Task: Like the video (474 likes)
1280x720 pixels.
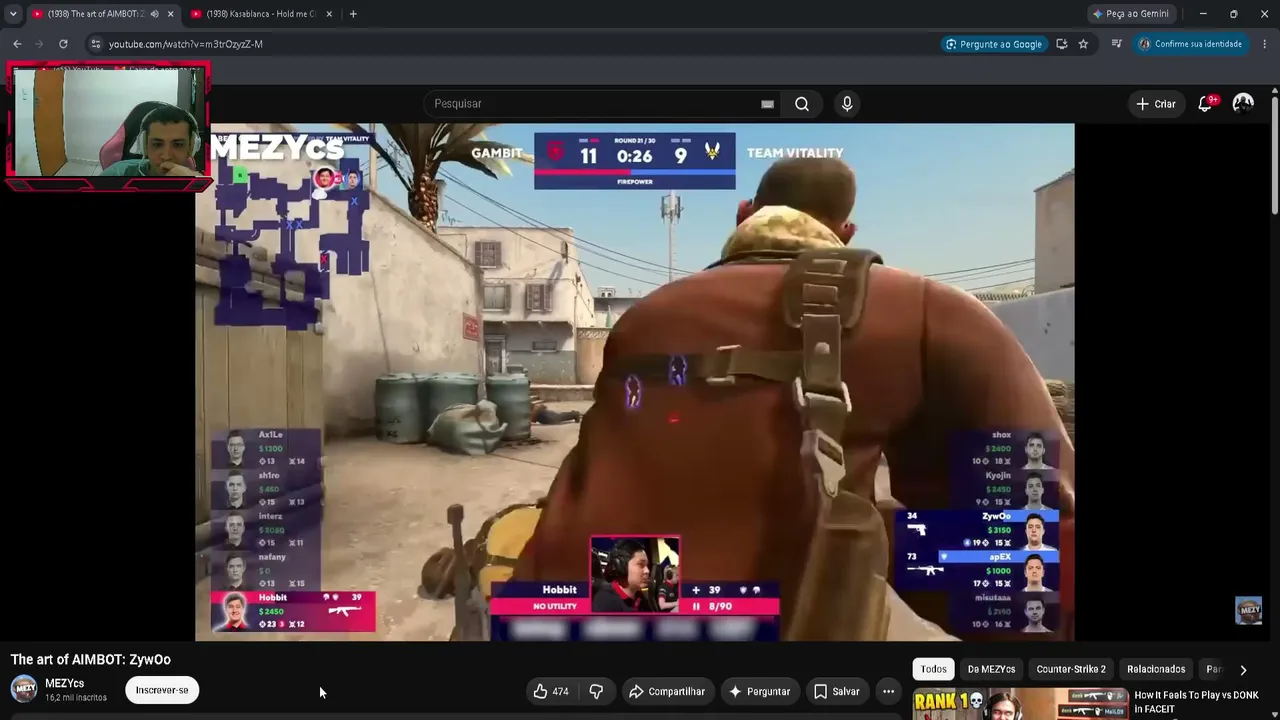Action: click(551, 691)
